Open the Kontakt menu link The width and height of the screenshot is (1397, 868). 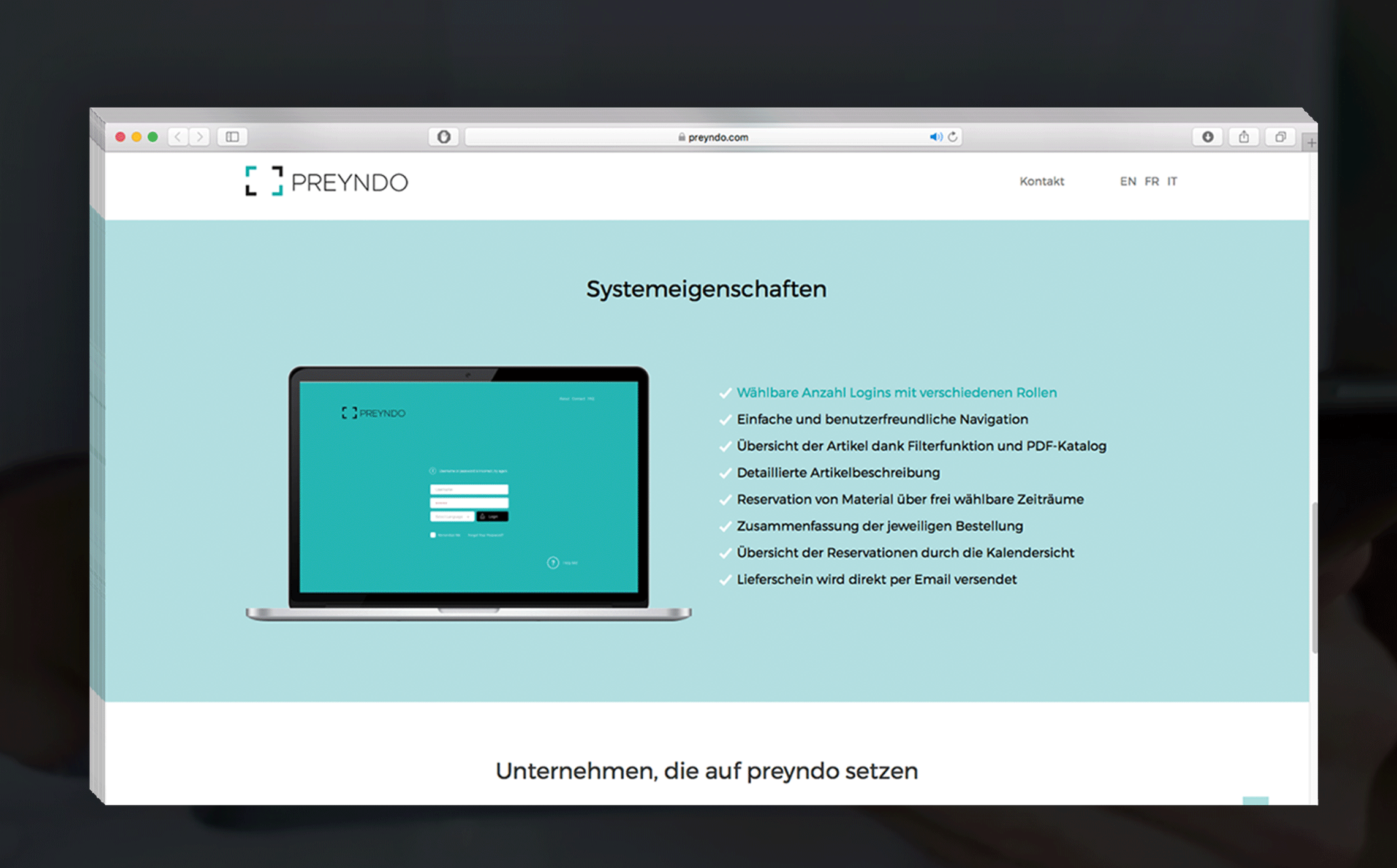1042,181
